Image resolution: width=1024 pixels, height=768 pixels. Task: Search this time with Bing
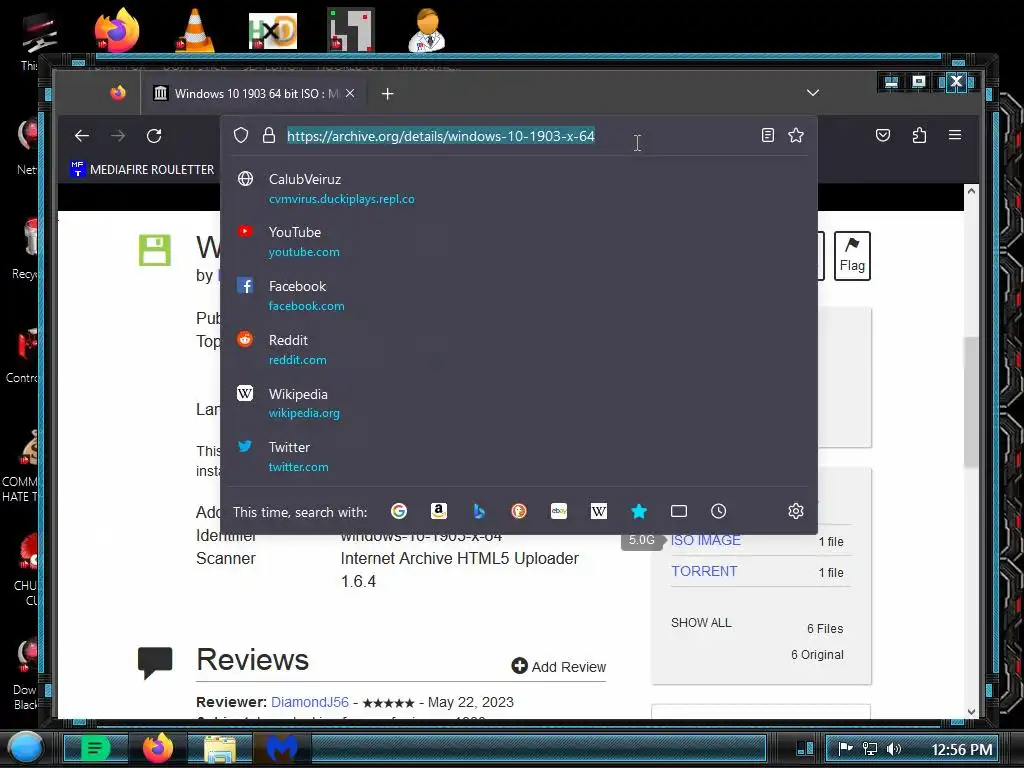point(479,511)
